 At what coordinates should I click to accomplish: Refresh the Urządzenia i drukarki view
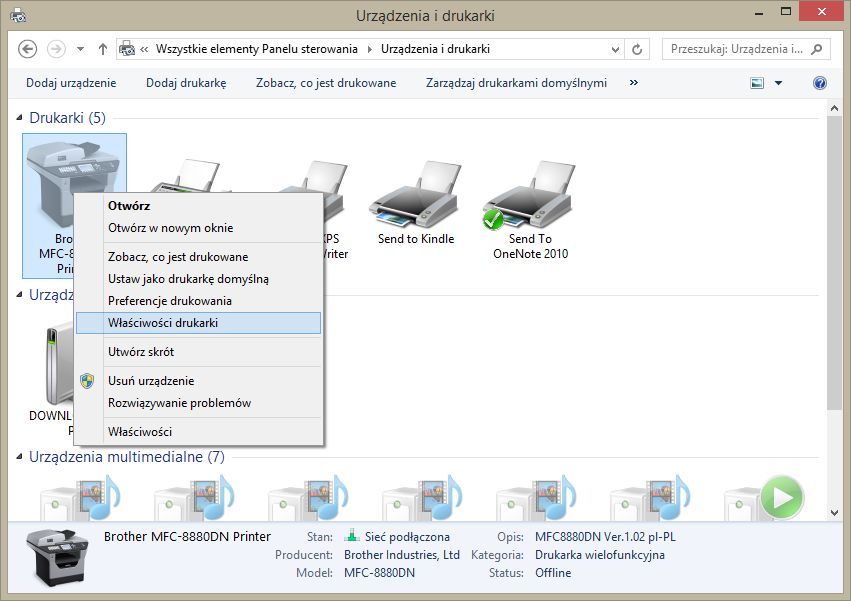(x=637, y=49)
